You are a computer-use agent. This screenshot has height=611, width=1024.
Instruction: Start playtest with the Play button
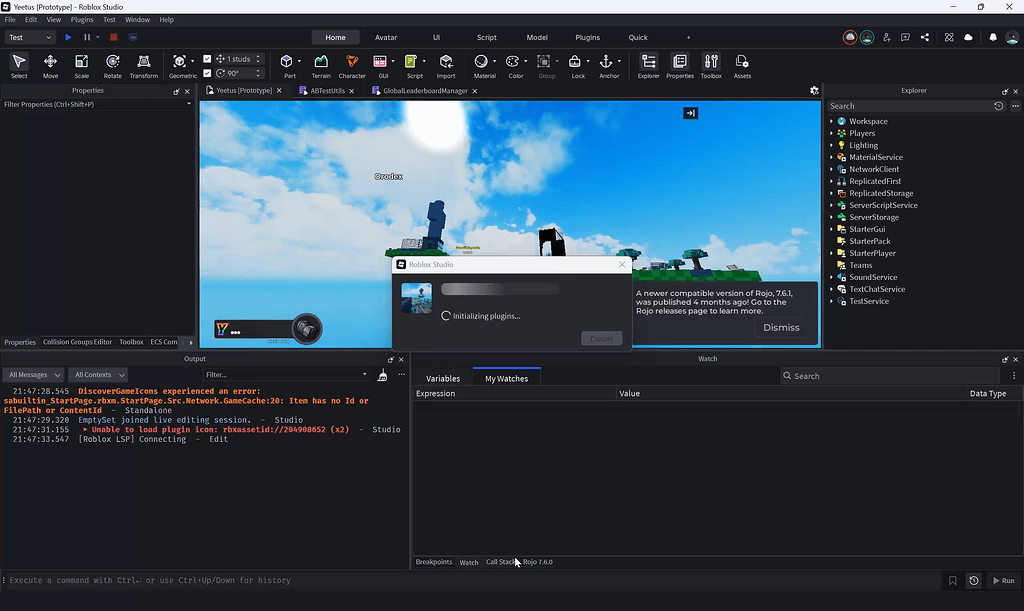pos(68,37)
